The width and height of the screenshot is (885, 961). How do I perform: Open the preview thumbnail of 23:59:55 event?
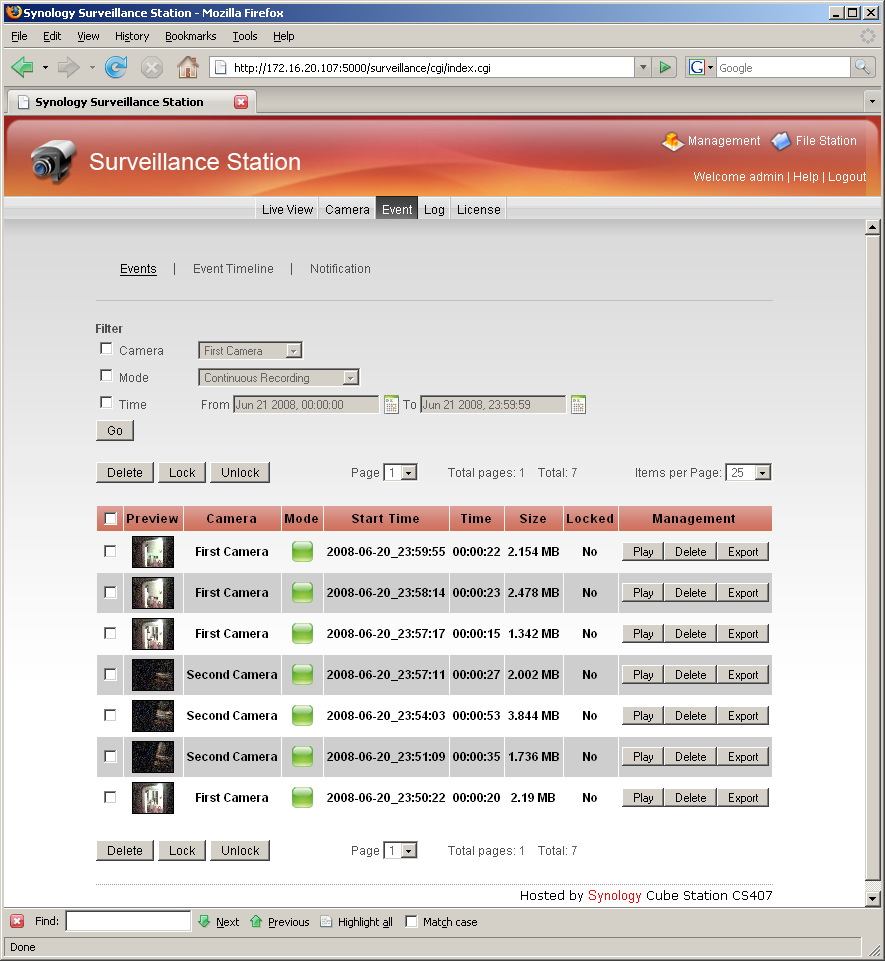point(153,552)
